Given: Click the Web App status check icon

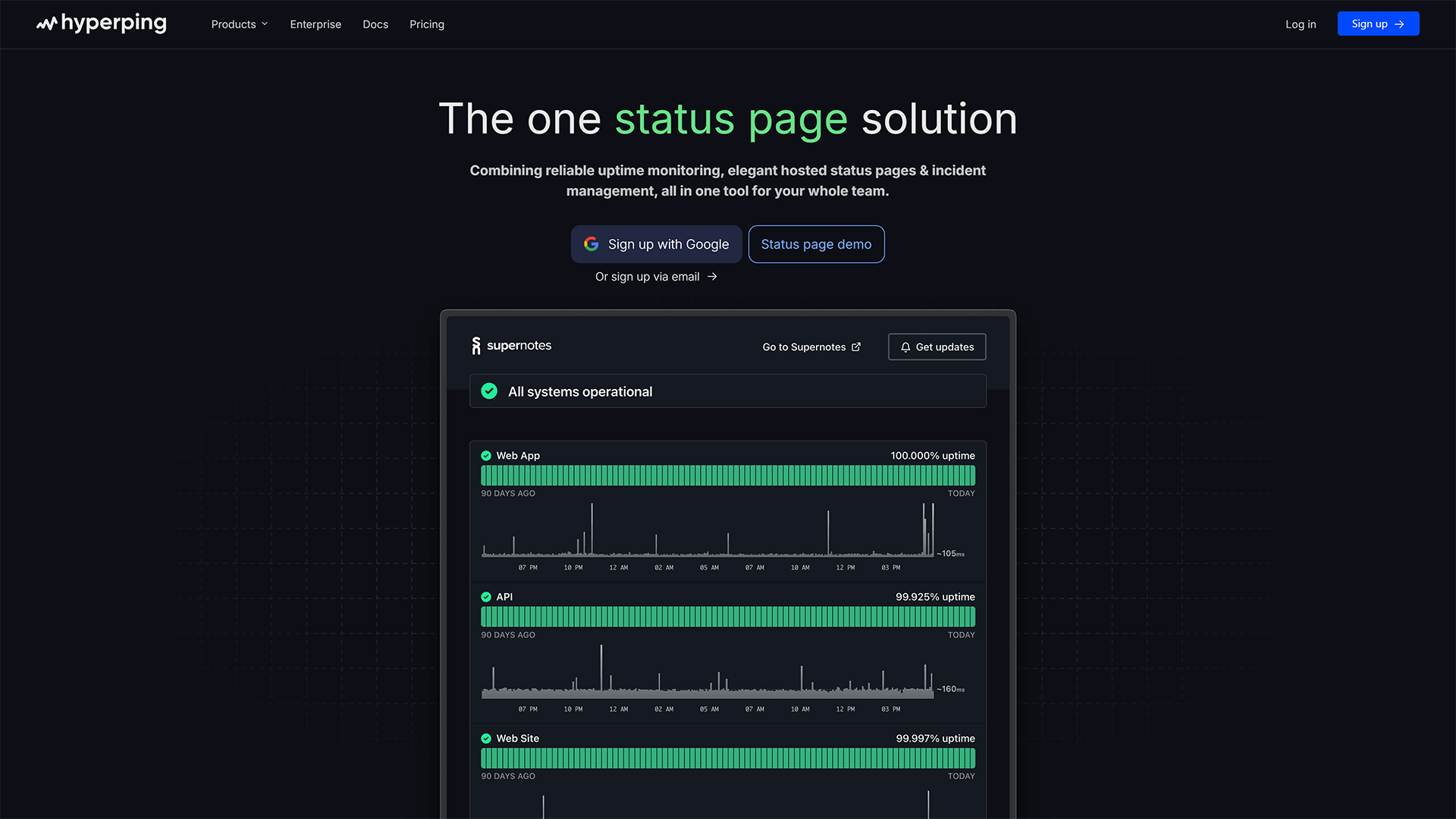Looking at the screenshot, I should 486,456.
